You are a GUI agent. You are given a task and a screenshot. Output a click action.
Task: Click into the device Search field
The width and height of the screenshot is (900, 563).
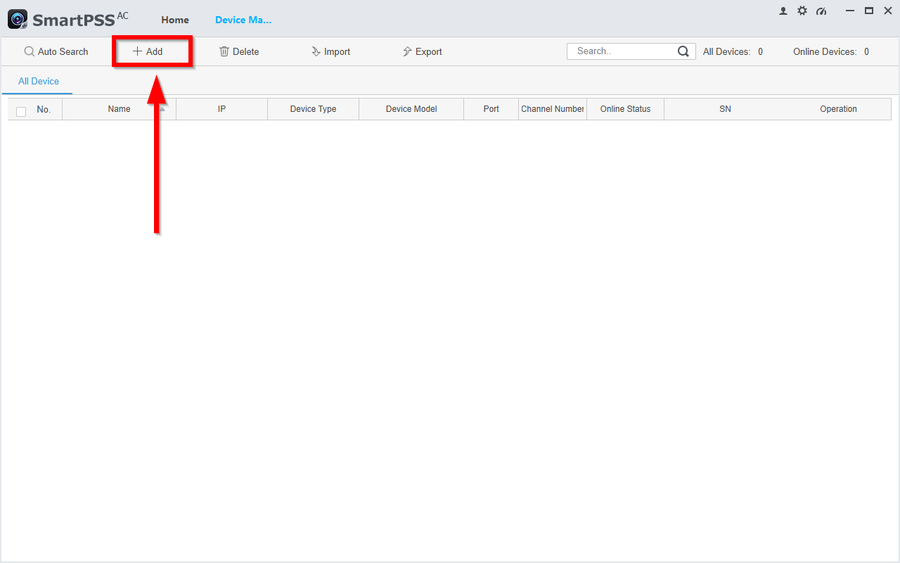pos(623,51)
